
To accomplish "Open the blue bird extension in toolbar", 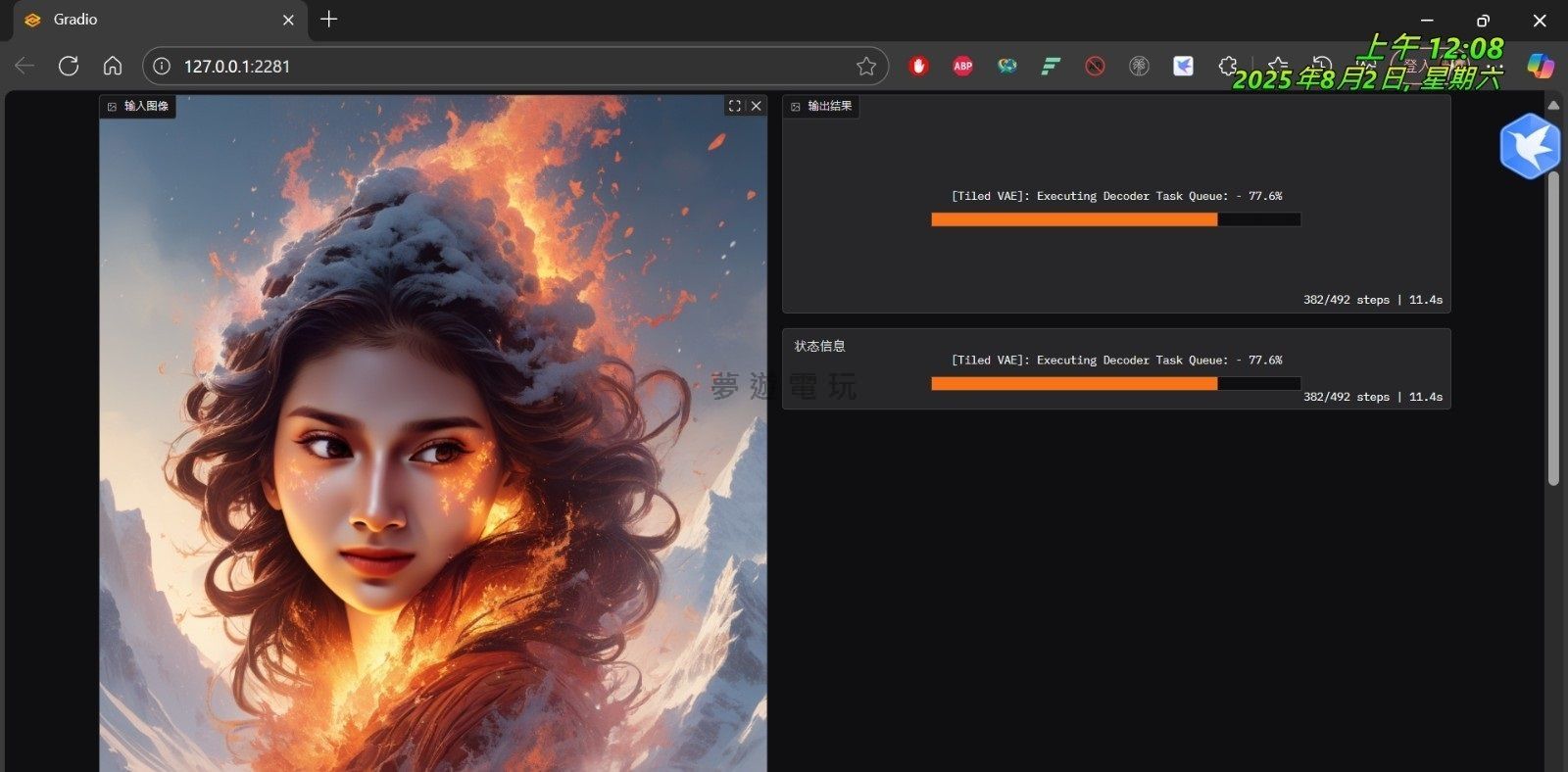I will [x=1183, y=66].
